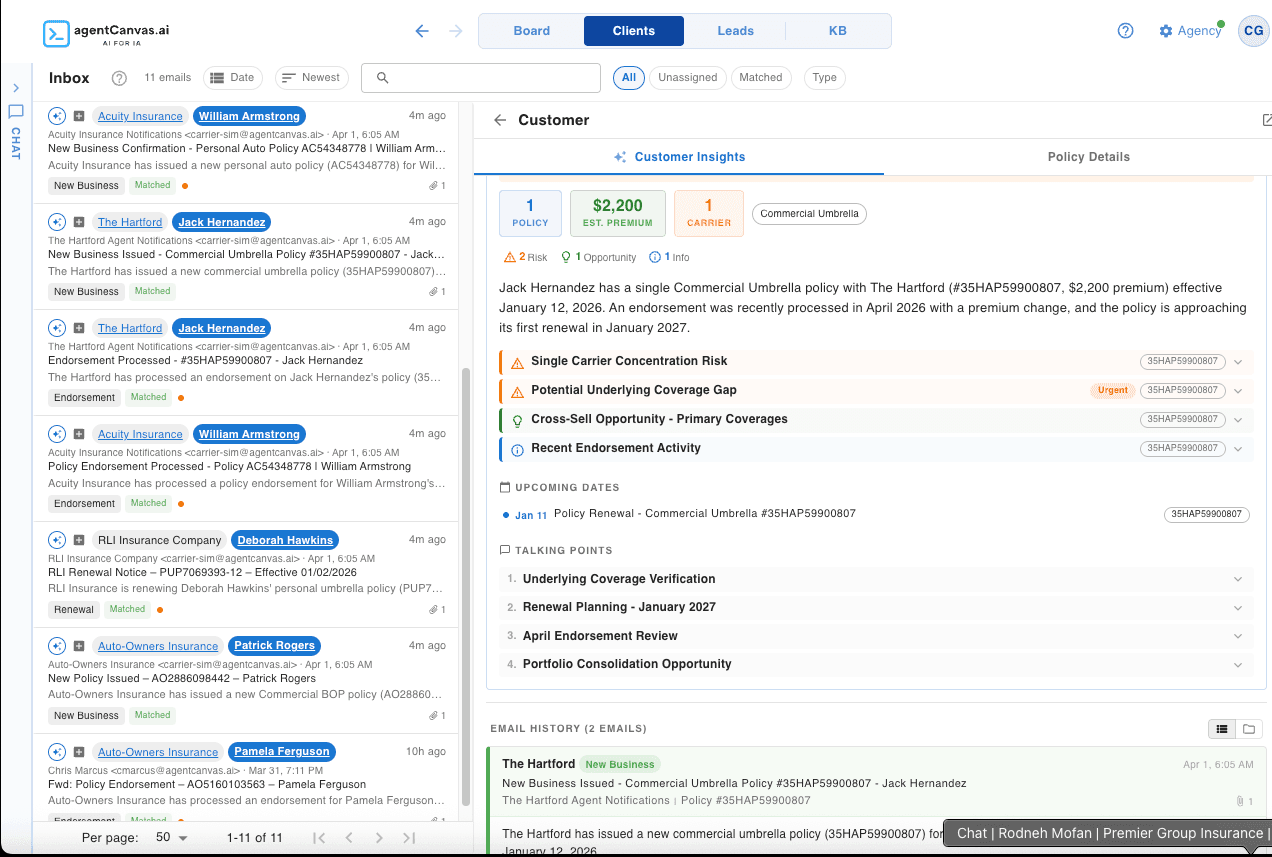Click the Inbox help icon
Viewport: 1272px width, 857px height.
point(119,78)
